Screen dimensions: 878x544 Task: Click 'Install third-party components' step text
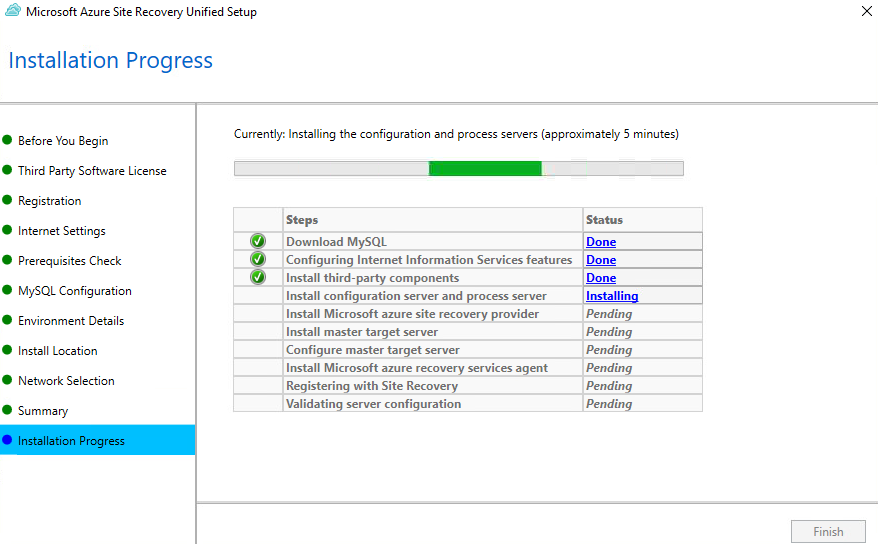coord(372,278)
